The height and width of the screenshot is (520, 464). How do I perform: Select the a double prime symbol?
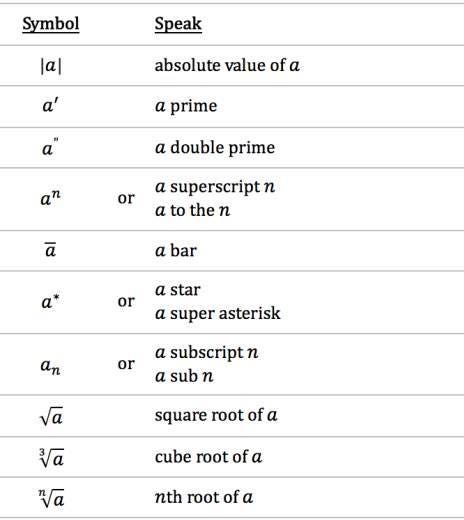coord(50,147)
